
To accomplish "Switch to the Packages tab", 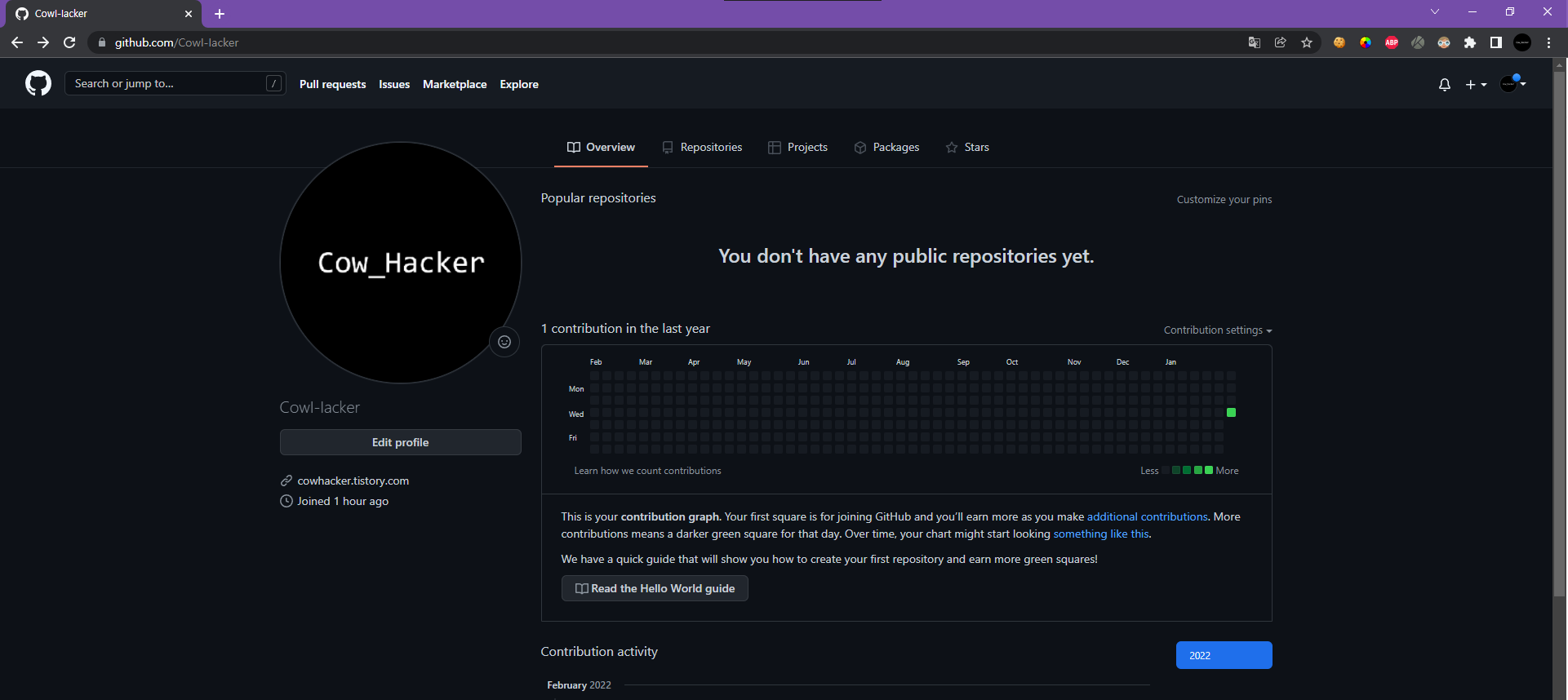I will click(x=886, y=148).
